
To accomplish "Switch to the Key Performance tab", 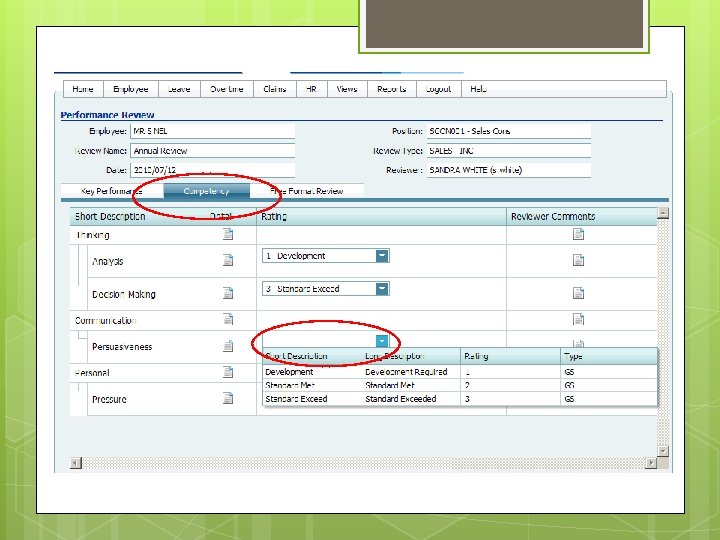I will pyautogui.click(x=112, y=191).
